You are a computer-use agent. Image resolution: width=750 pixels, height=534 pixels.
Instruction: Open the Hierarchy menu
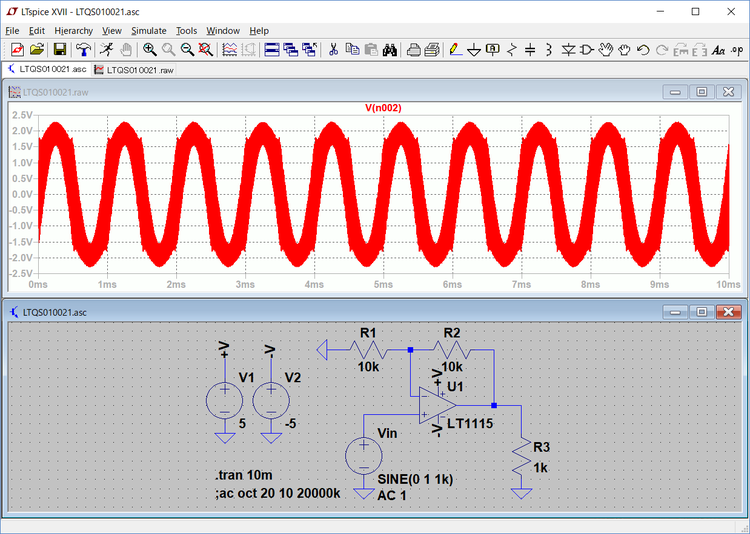(73, 31)
